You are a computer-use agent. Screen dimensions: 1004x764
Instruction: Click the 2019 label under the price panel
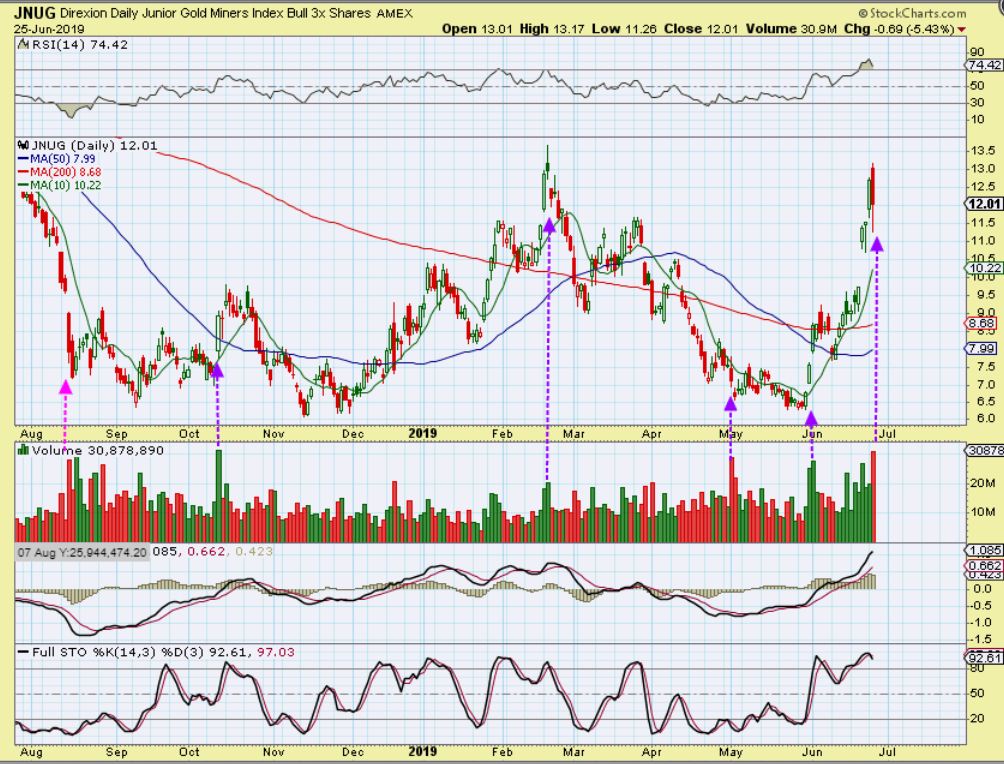[423, 434]
